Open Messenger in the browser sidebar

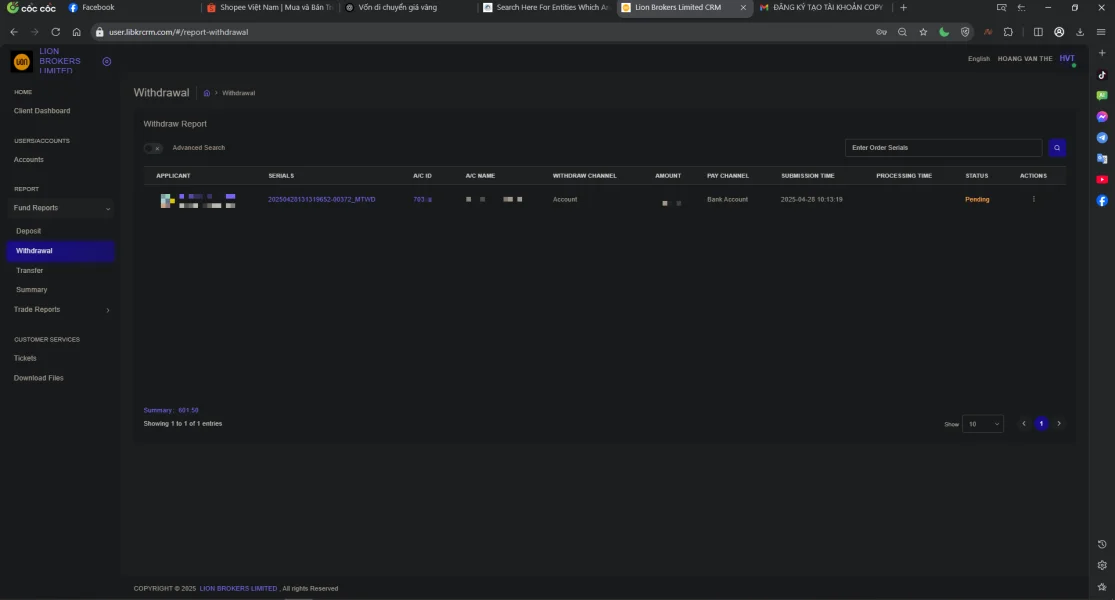coord(1102,117)
